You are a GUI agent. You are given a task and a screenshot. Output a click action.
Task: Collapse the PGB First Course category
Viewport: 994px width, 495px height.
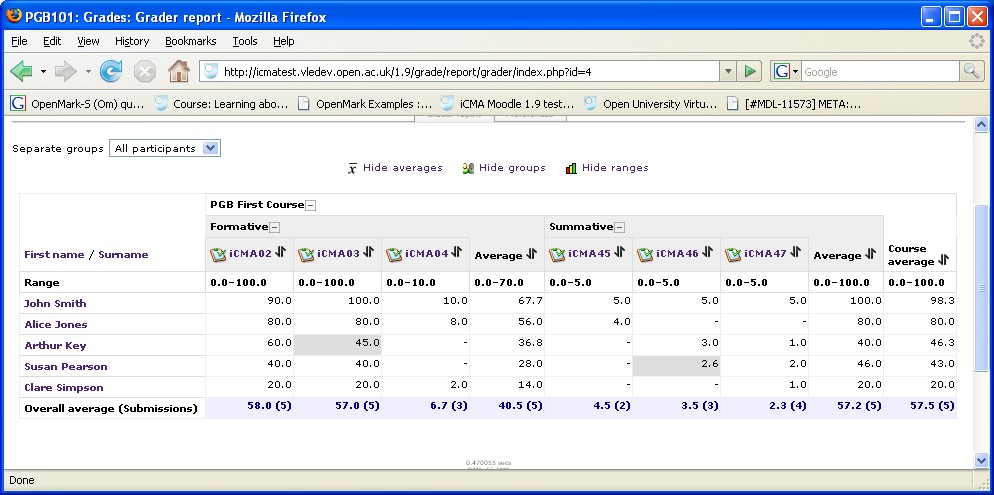point(311,205)
